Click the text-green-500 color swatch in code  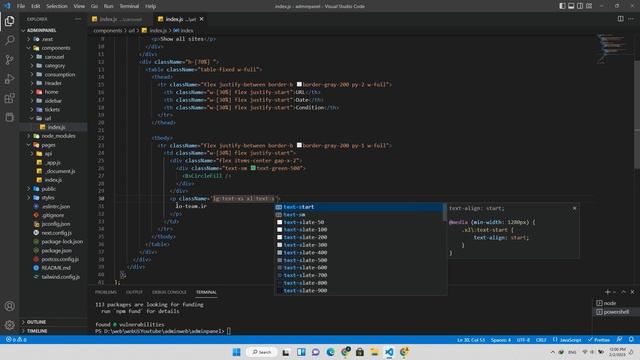253,168
